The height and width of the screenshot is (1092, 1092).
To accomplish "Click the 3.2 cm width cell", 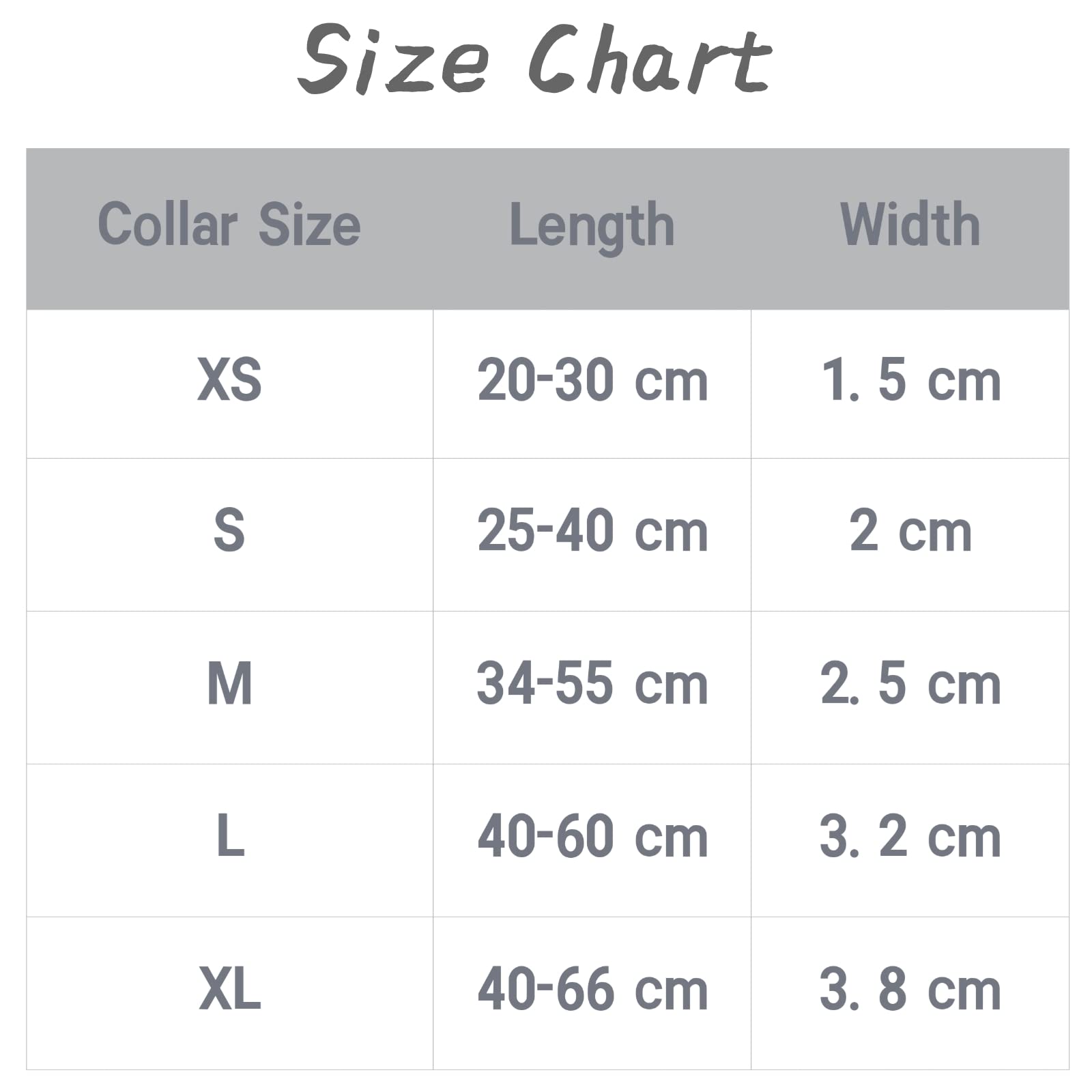I will pos(910,837).
